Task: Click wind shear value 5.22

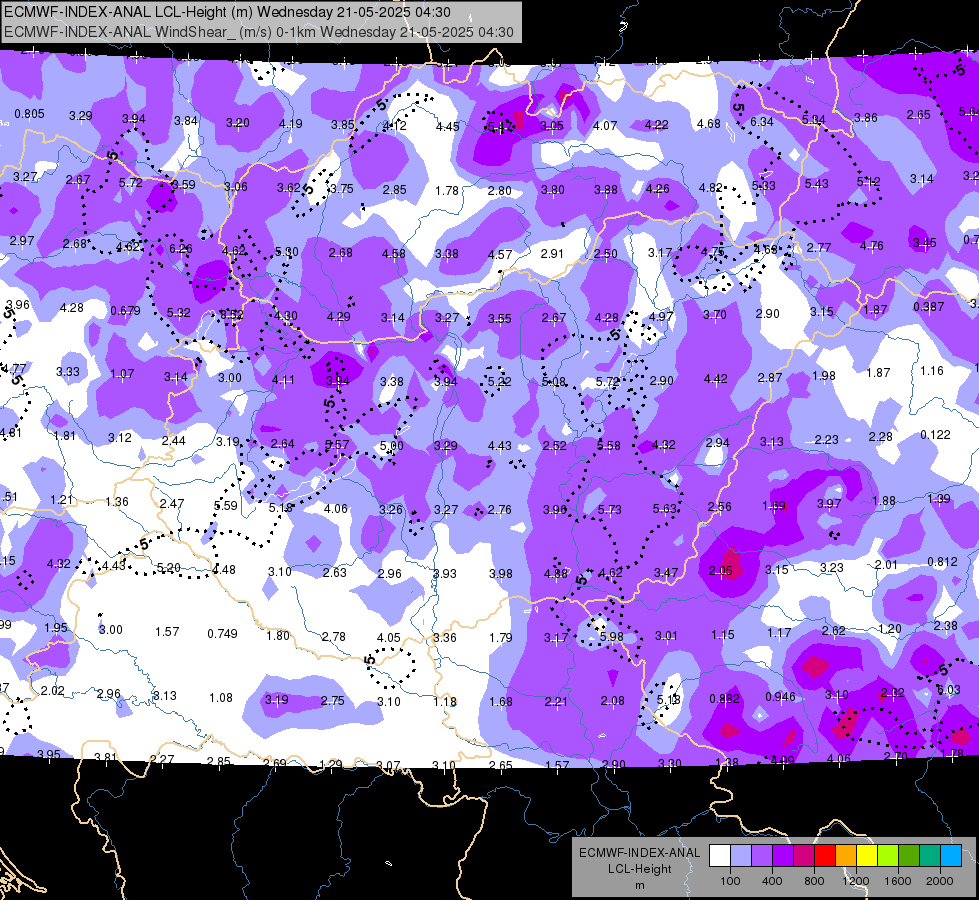Action: click(499, 381)
